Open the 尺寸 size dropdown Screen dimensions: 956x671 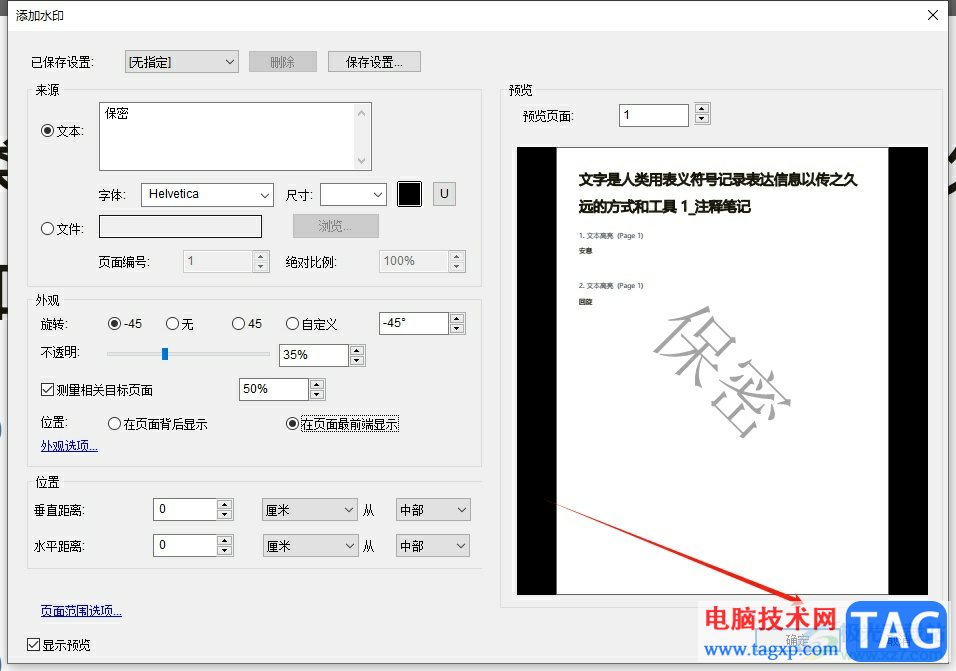354,194
